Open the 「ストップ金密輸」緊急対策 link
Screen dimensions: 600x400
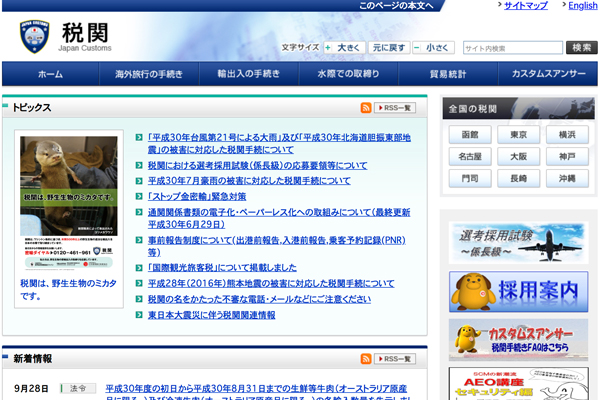197,196
